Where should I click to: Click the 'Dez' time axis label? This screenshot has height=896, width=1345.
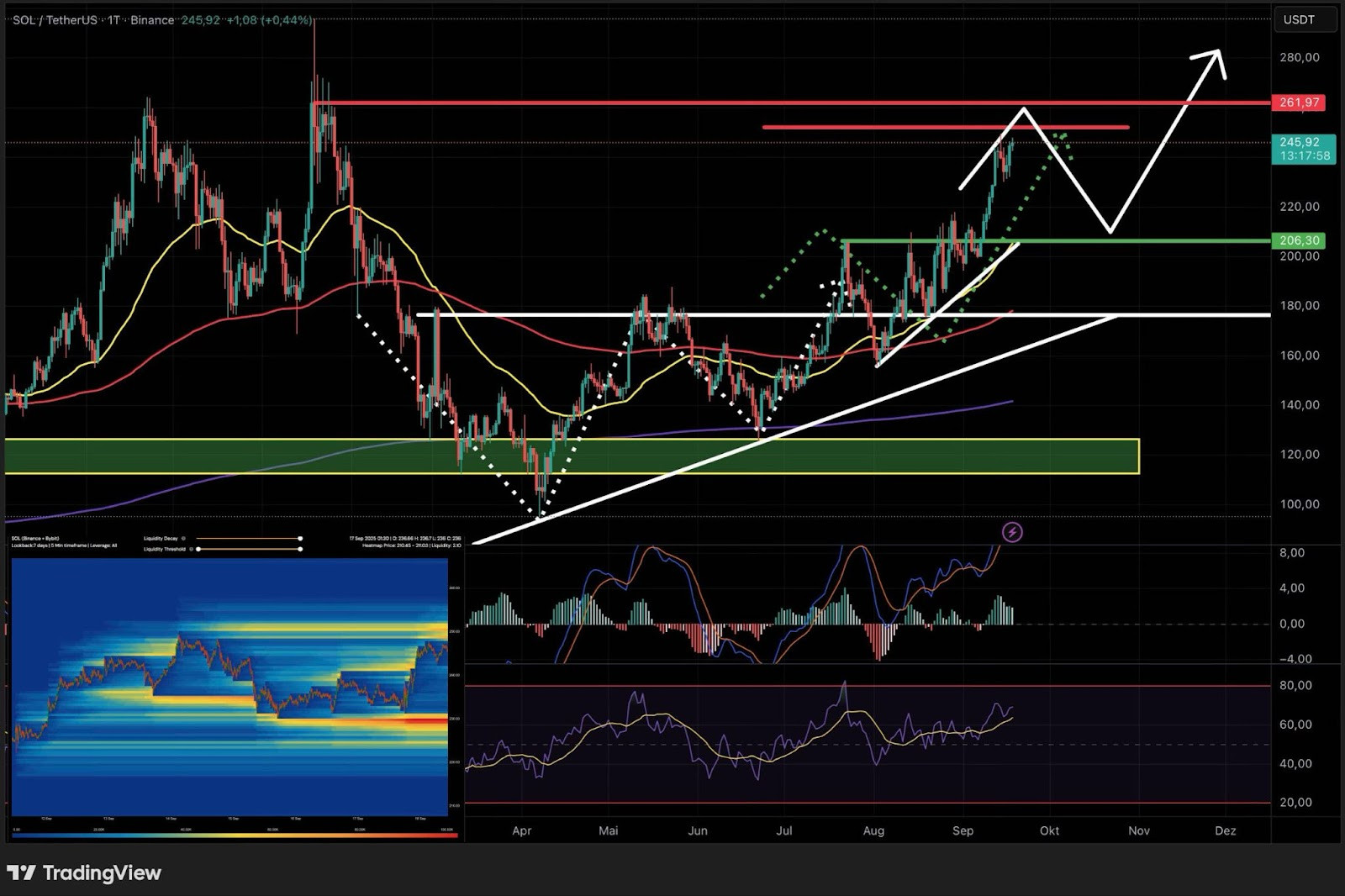(x=1225, y=830)
